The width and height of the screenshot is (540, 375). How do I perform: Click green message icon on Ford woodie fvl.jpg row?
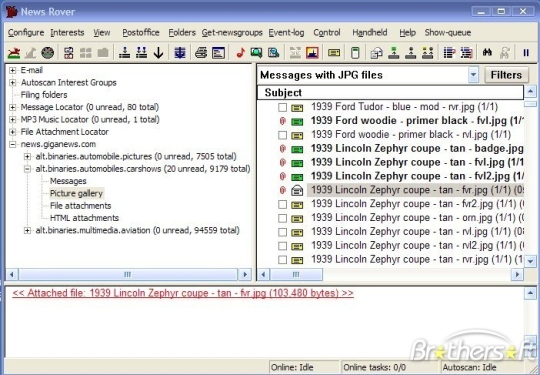click(x=297, y=121)
